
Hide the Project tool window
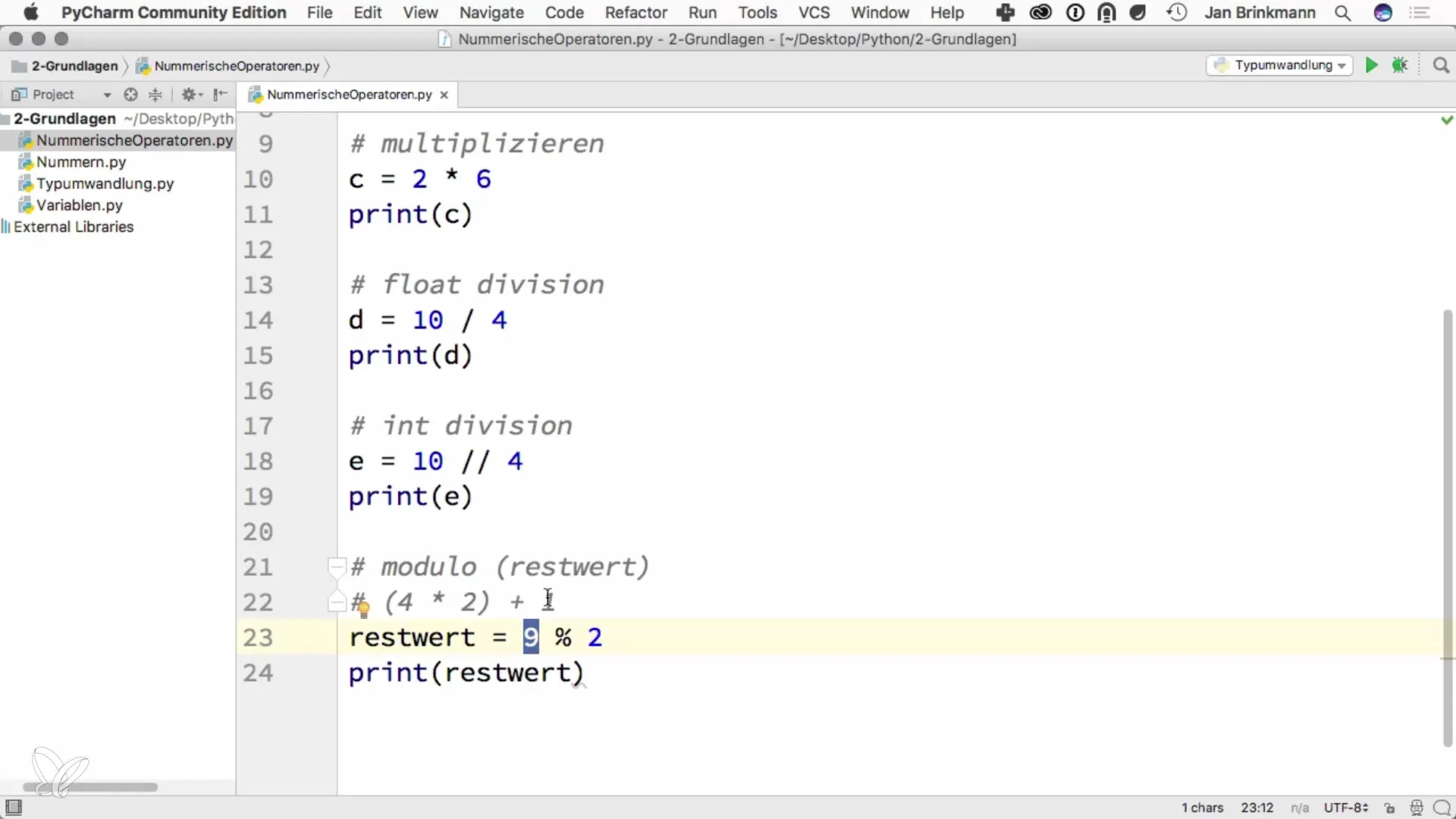(x=220, y=95)
